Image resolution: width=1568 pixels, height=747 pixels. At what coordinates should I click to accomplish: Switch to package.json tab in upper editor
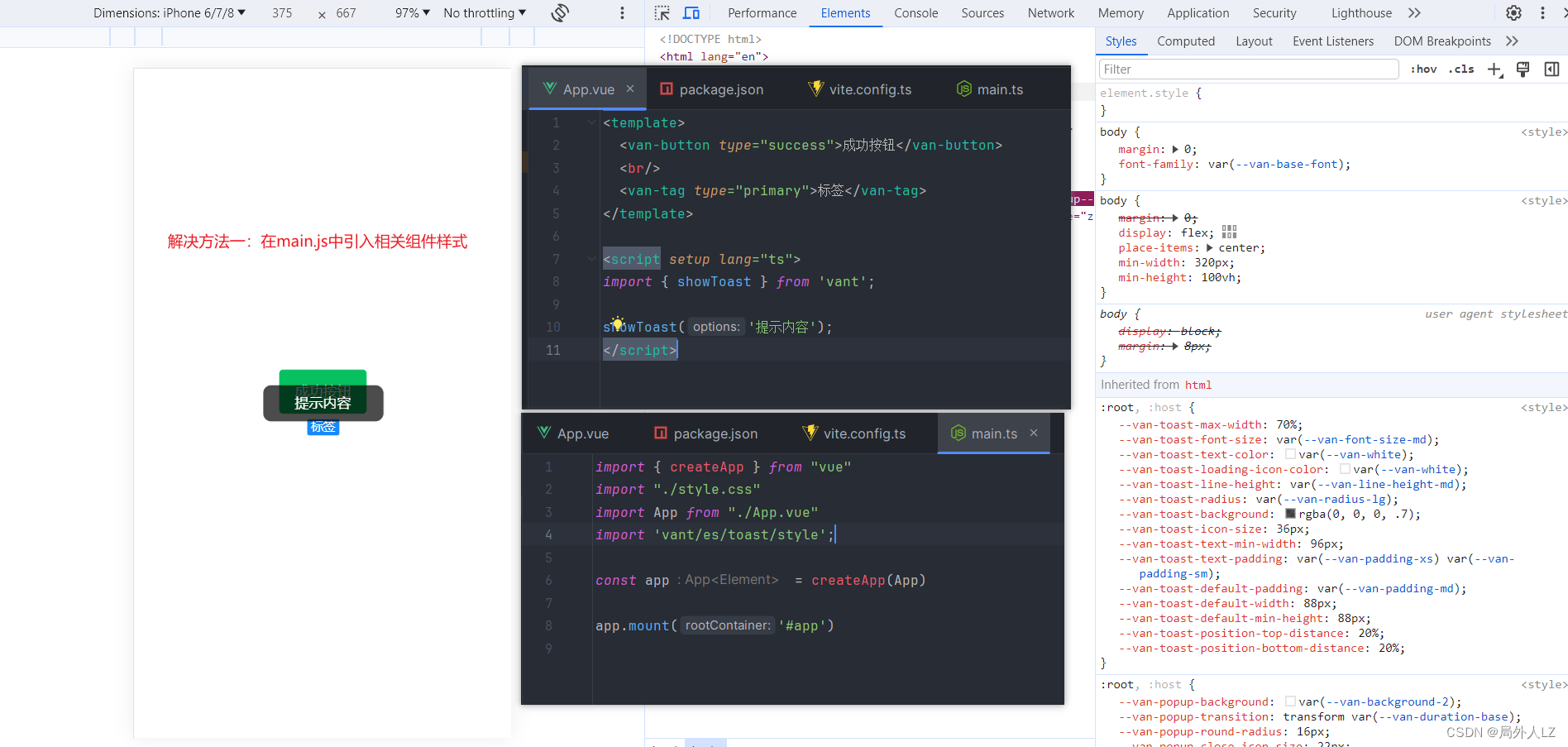click(712, 89)
